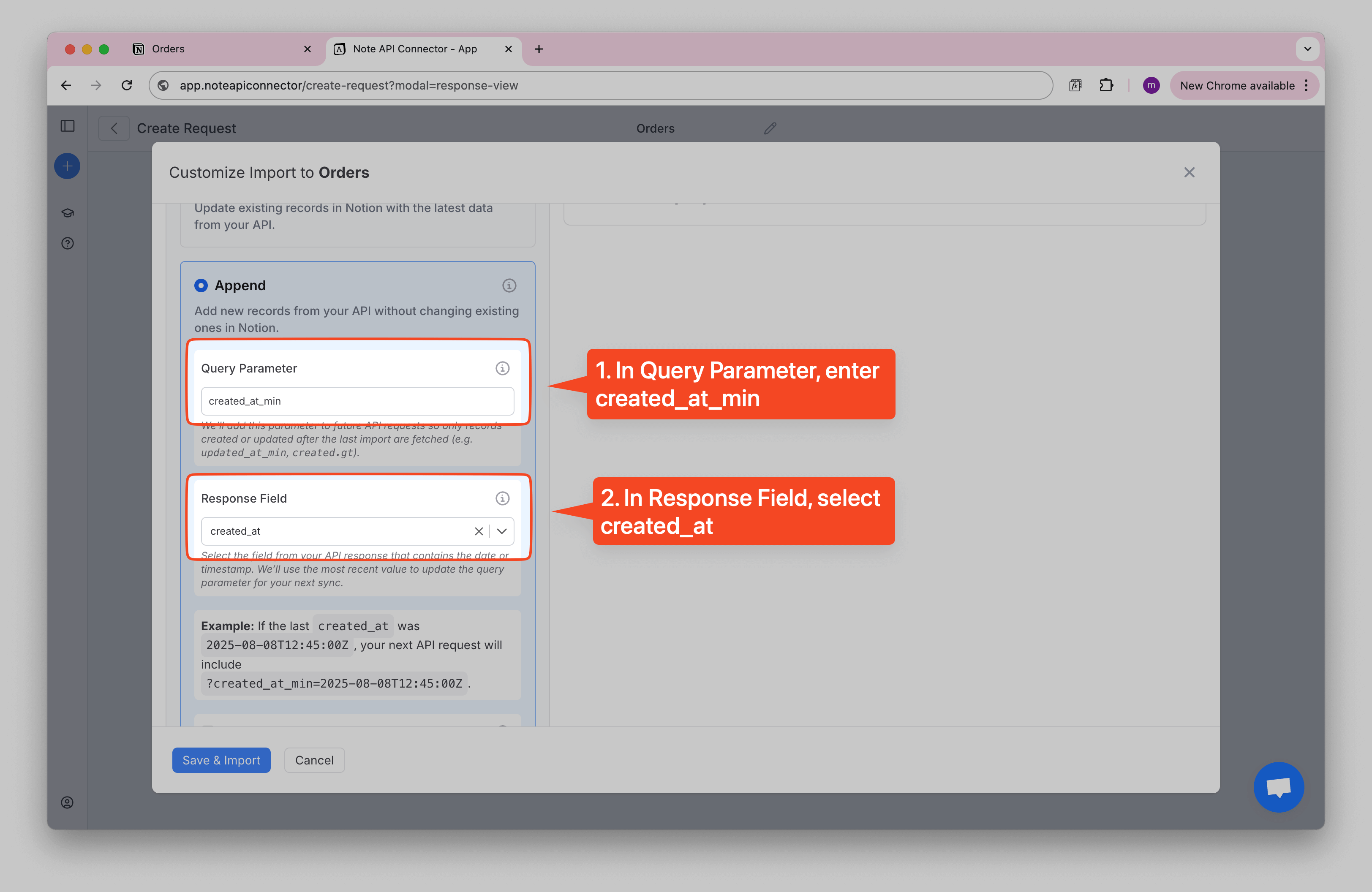This screenshot has width=1372, height=892.
Task: Toggle the sidebar panel icon
Action: 68,126
